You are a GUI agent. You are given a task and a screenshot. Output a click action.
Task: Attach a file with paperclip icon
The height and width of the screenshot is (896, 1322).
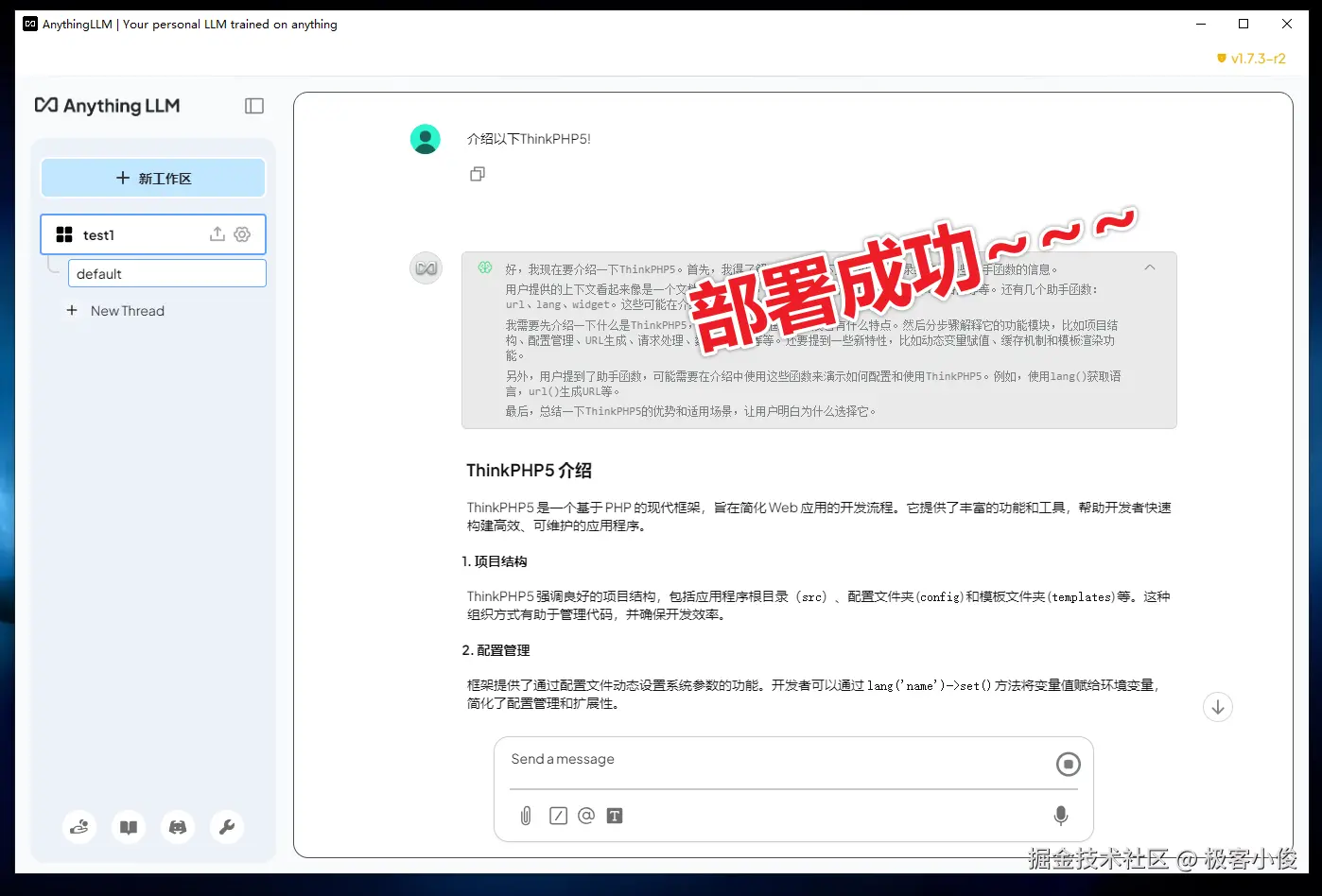526,816
